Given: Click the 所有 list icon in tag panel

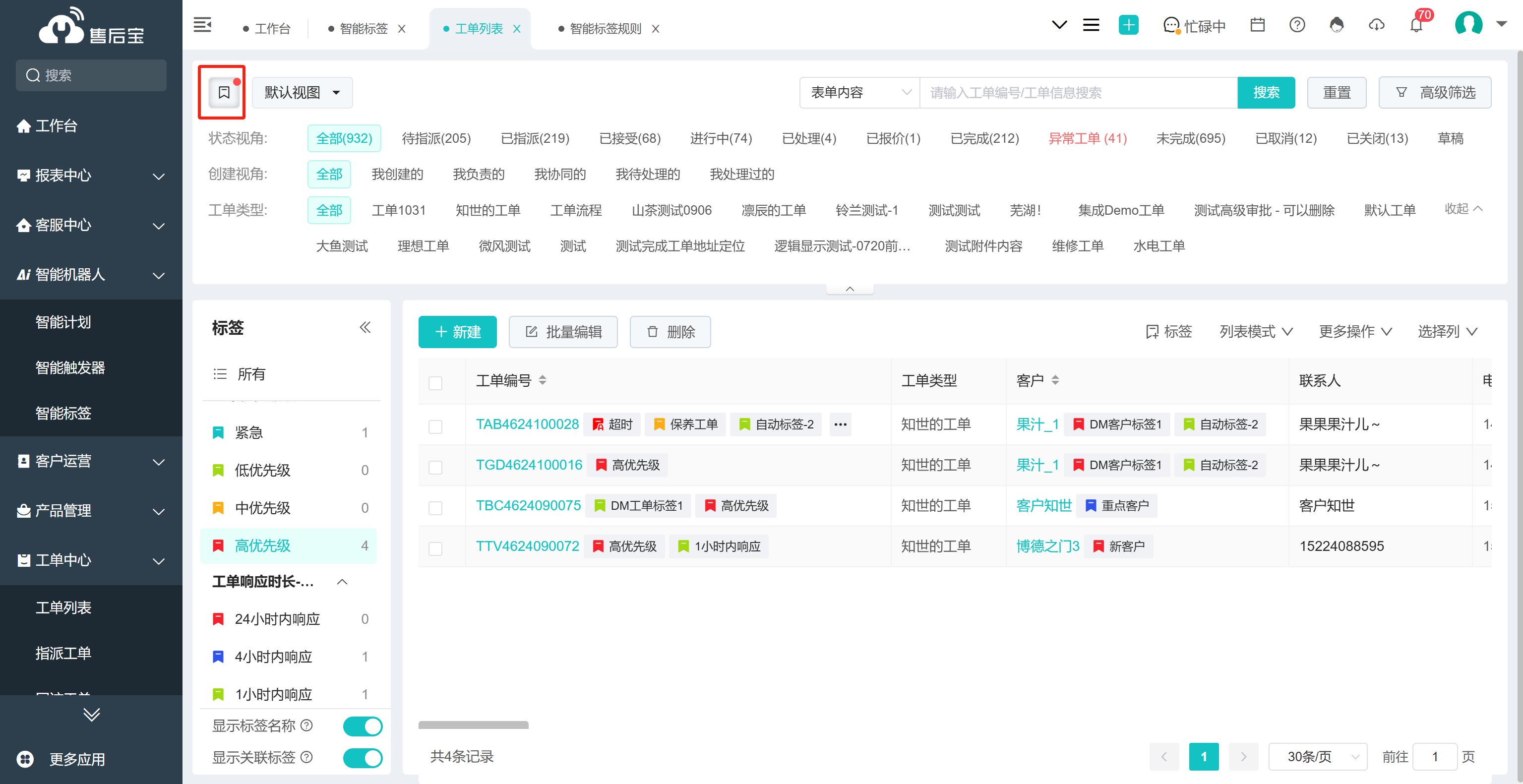Looking at the screenshot, I should coord(220,374).
